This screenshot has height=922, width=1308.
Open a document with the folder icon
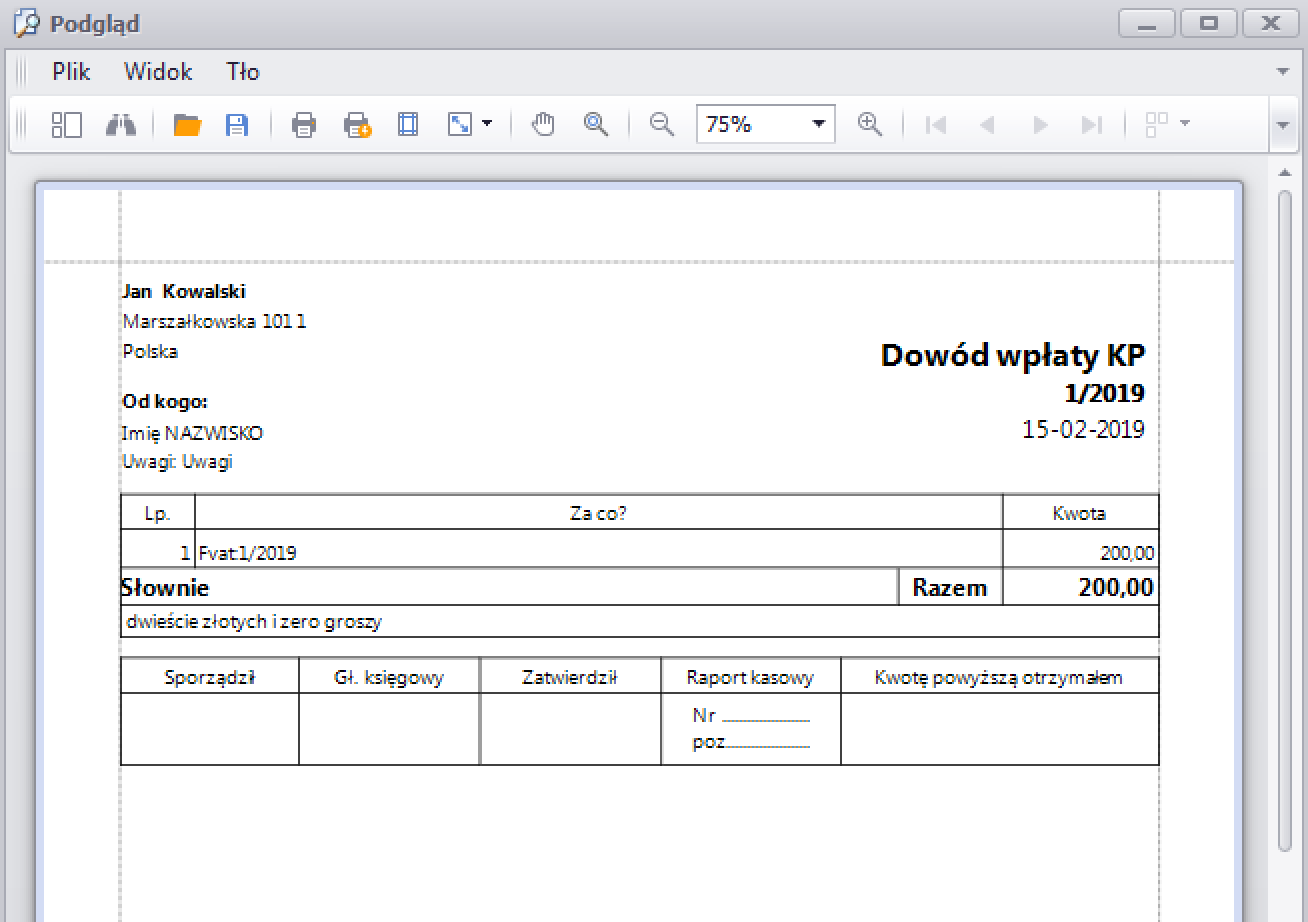(x=187, y=125)
